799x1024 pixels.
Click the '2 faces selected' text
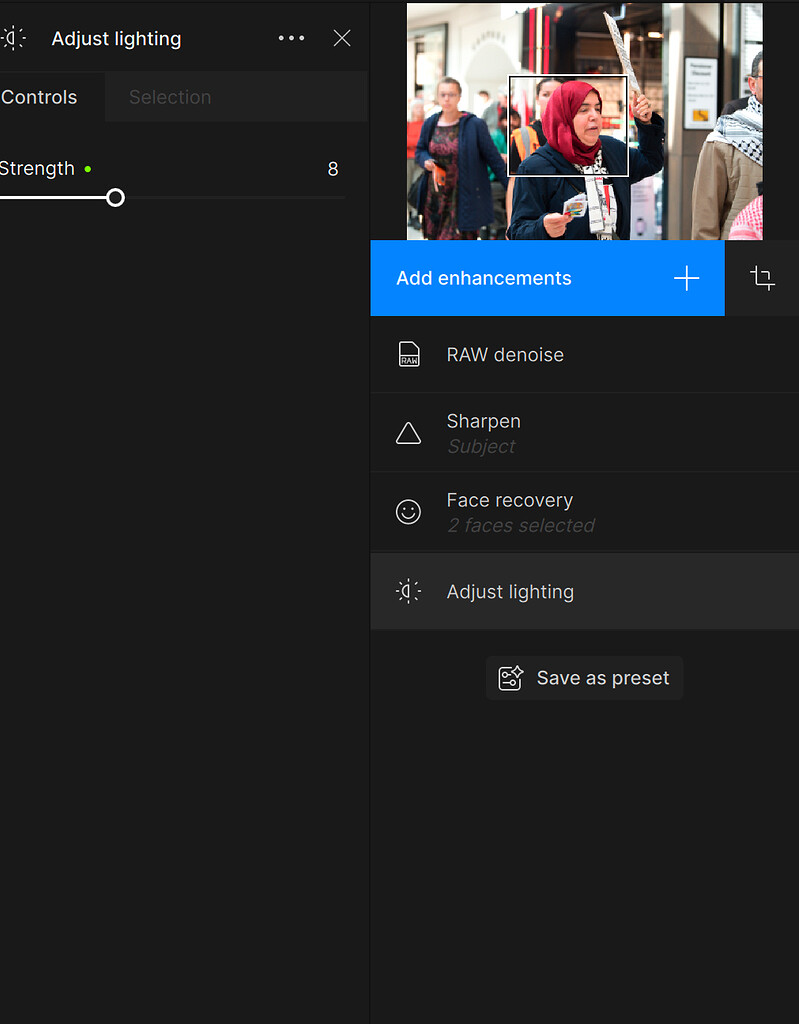(x=521, y=526)
